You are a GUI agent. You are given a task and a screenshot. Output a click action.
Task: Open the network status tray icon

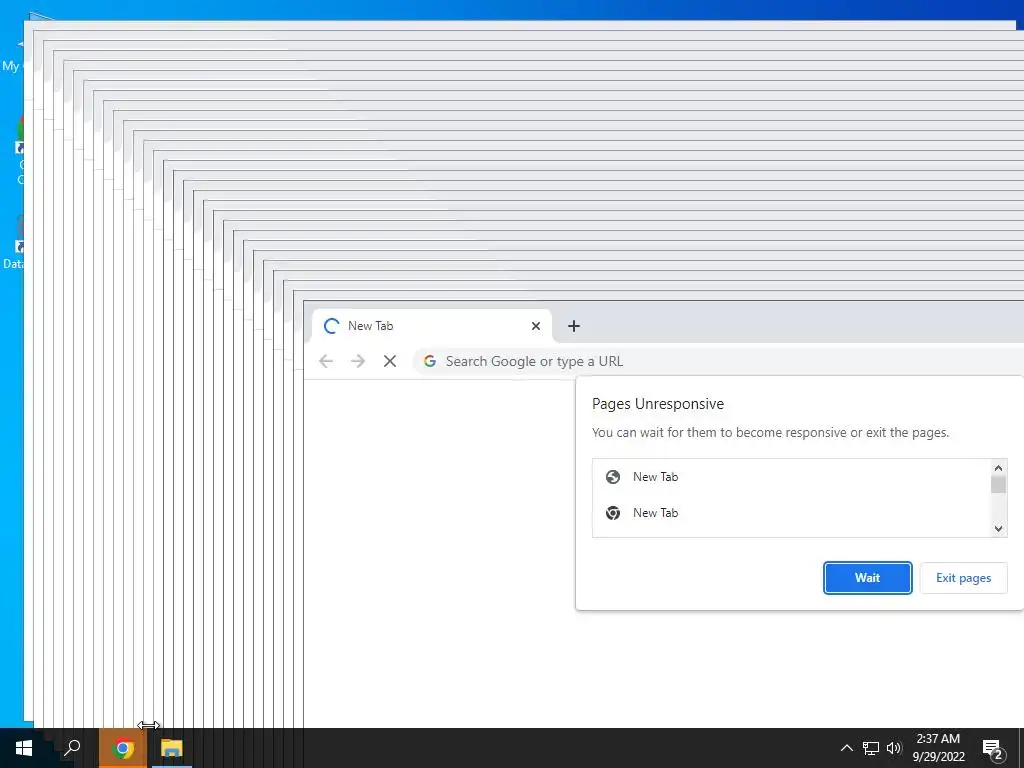pyautogui.click(x=871, y=748)
